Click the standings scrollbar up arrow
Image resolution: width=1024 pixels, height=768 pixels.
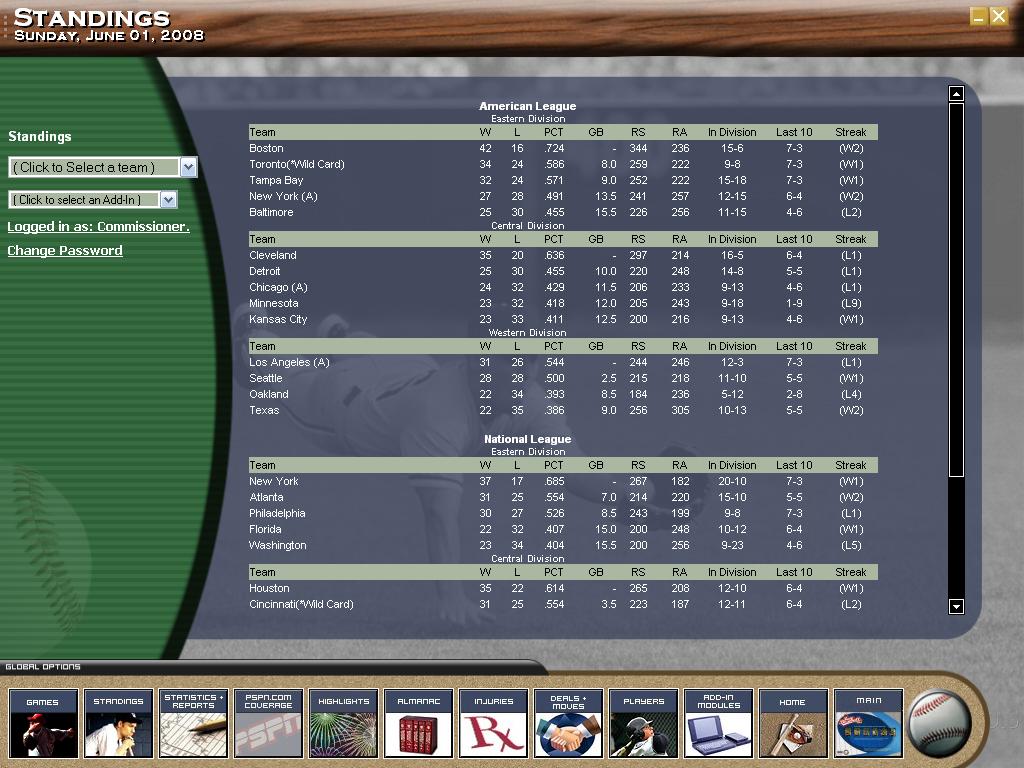956,94
